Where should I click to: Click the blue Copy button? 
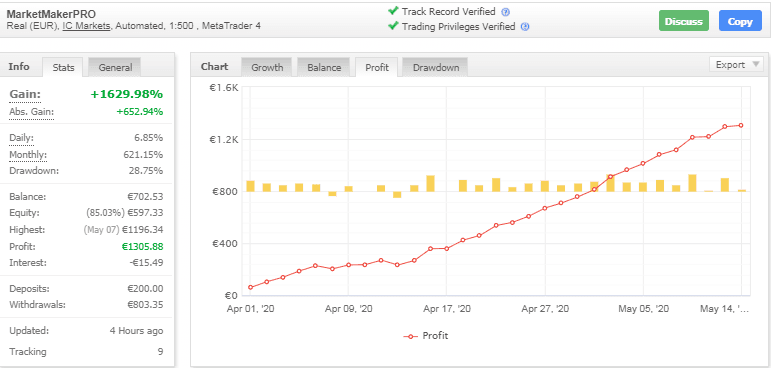pos(740,21)
